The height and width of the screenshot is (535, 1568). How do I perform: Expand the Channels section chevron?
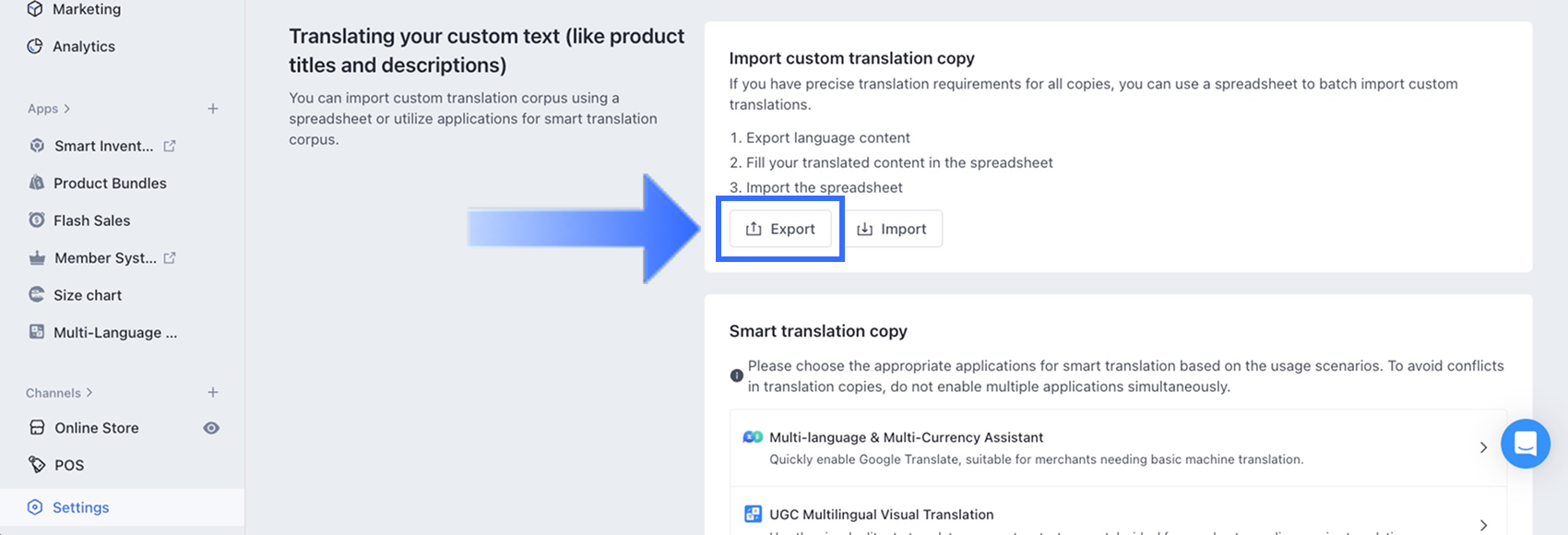tap(89, 393)
